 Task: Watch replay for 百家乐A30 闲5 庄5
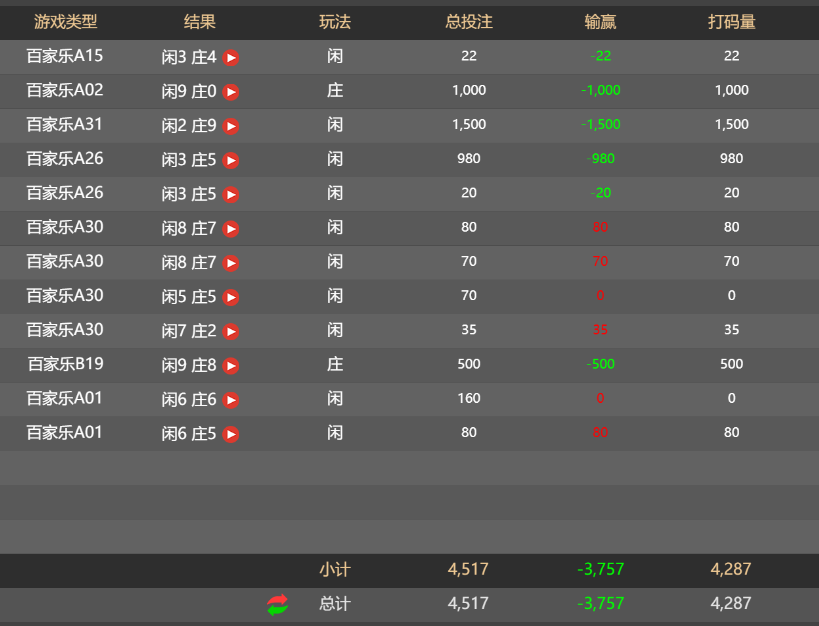[x=231, y=297]
